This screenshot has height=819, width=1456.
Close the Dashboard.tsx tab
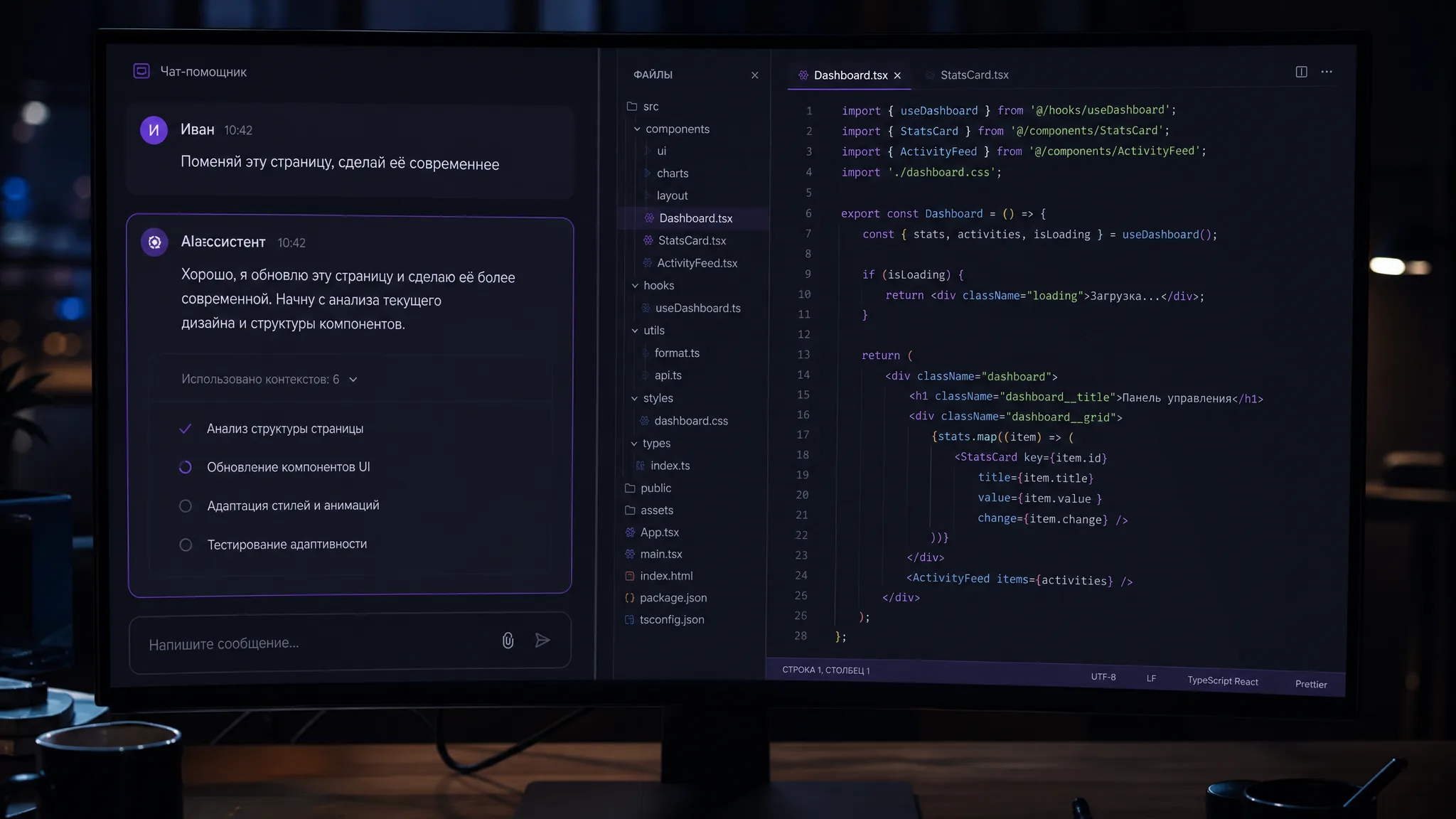(x=897, y=75)
